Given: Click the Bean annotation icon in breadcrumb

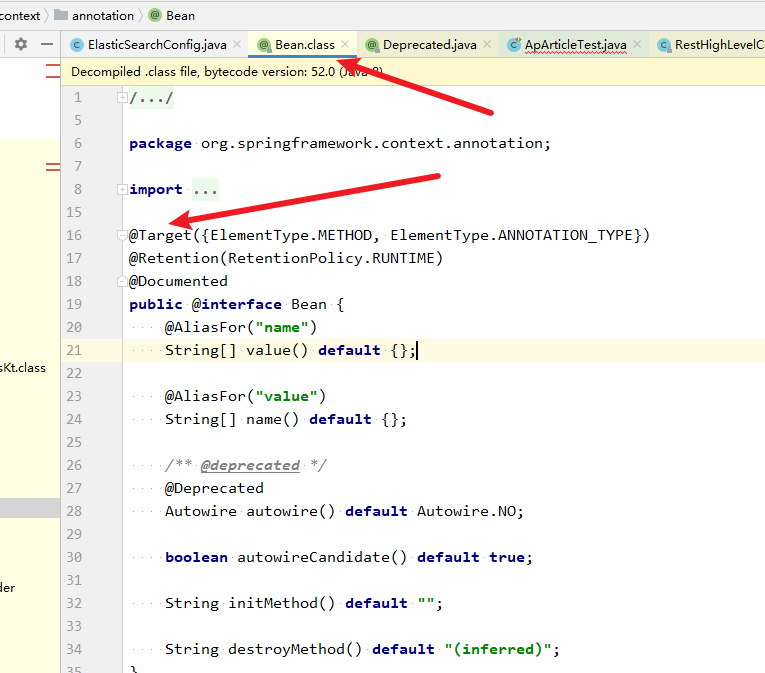Looking at the screenshot, I should pos(155,15).
